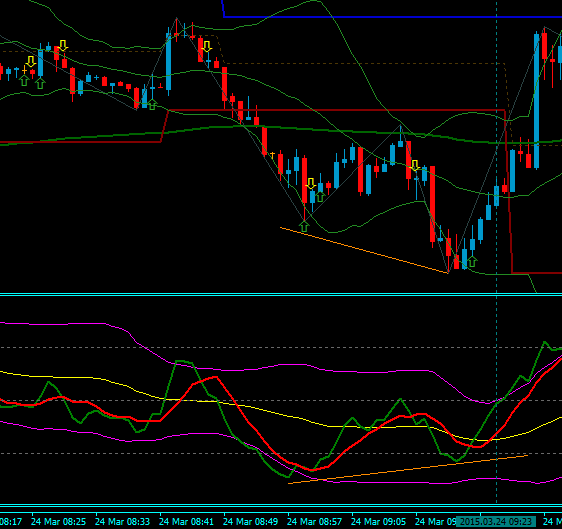Click the yellow down arrow near the 08:57 swing low

(310, 184)
